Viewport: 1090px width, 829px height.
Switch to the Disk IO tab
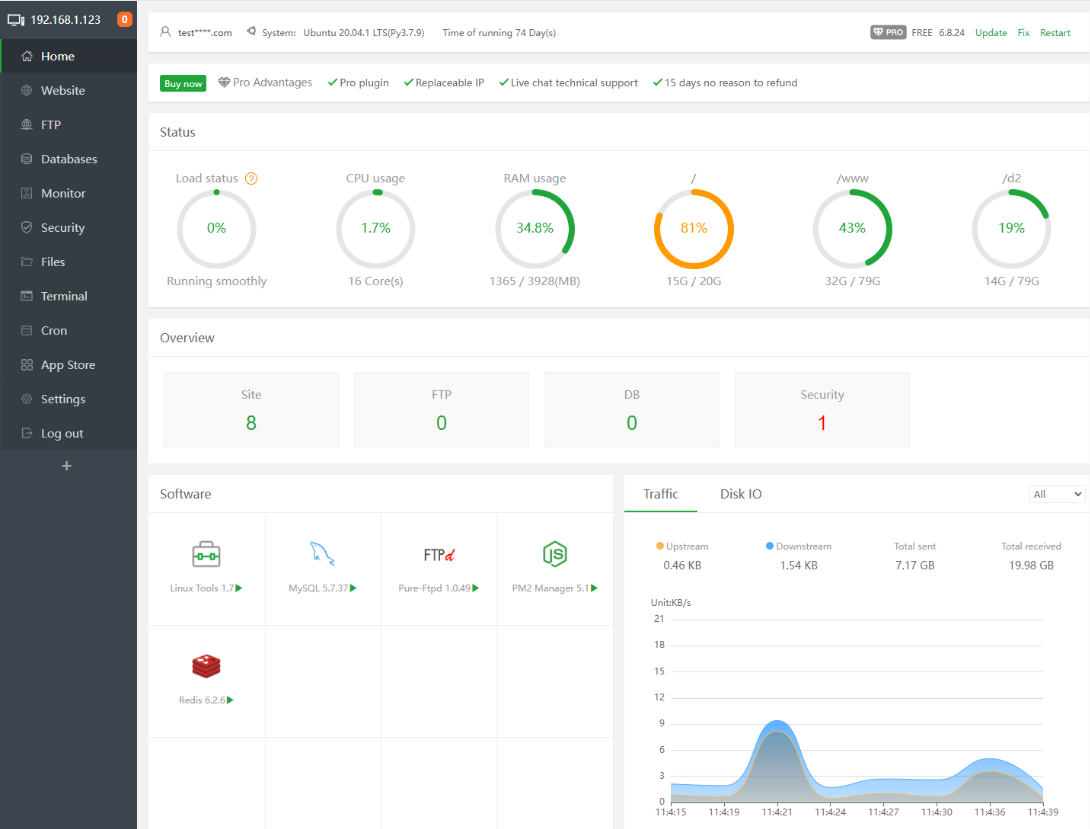point(741,494)
